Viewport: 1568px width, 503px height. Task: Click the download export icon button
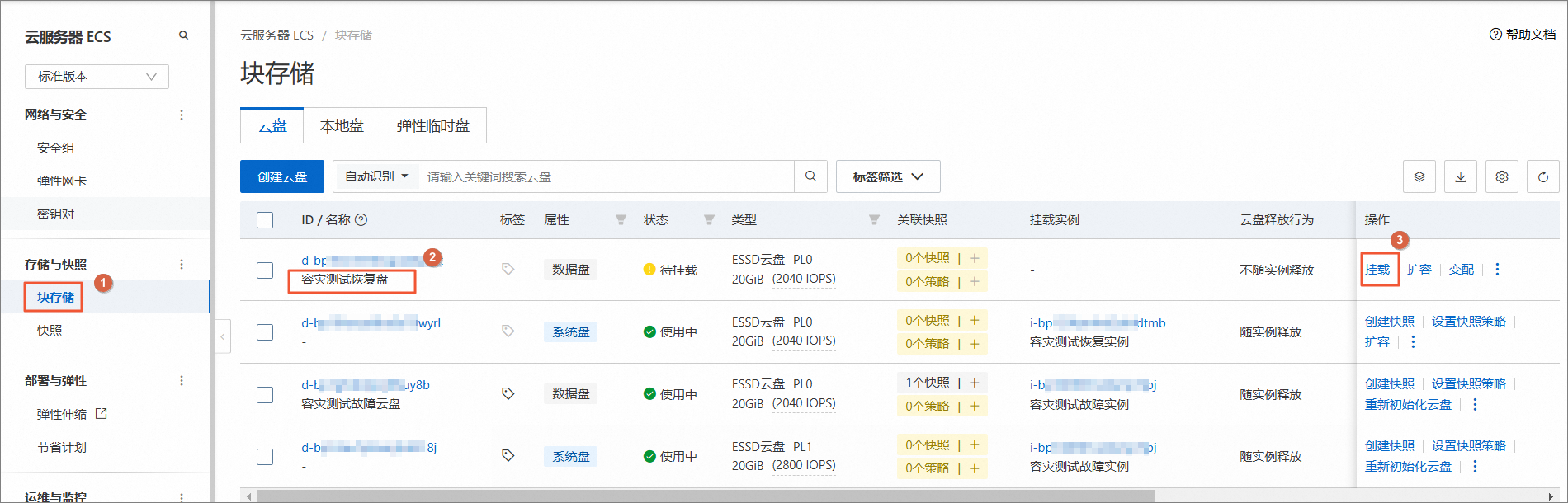1461,176
